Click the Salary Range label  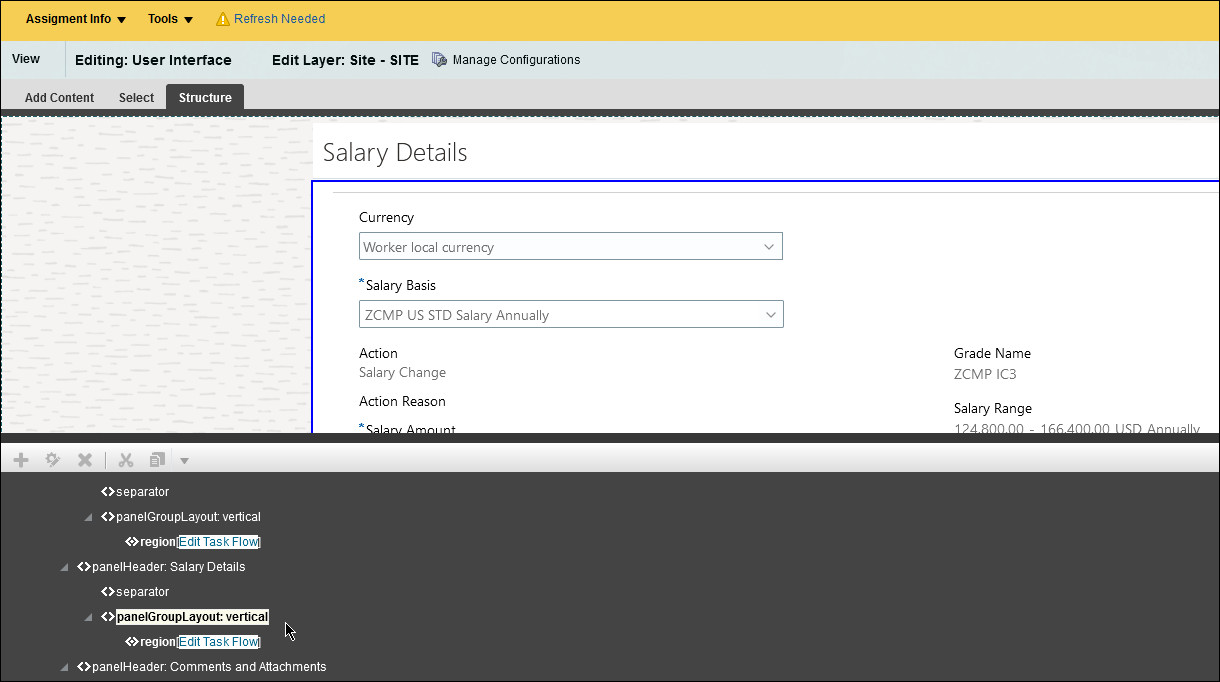coord(993,408)
